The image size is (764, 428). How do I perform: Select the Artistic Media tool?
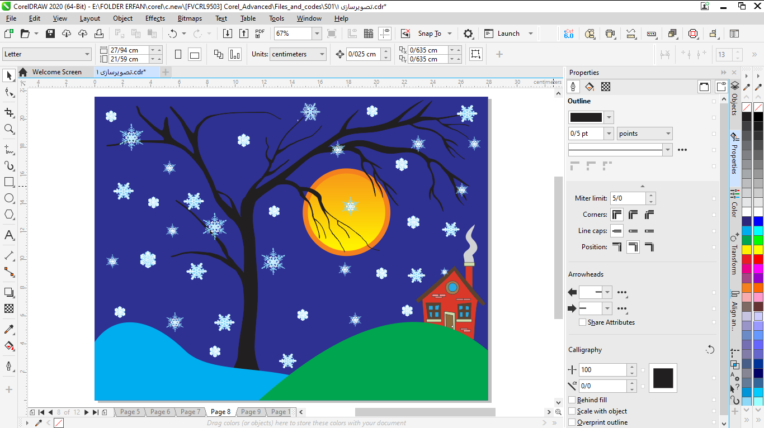point(9,166)
